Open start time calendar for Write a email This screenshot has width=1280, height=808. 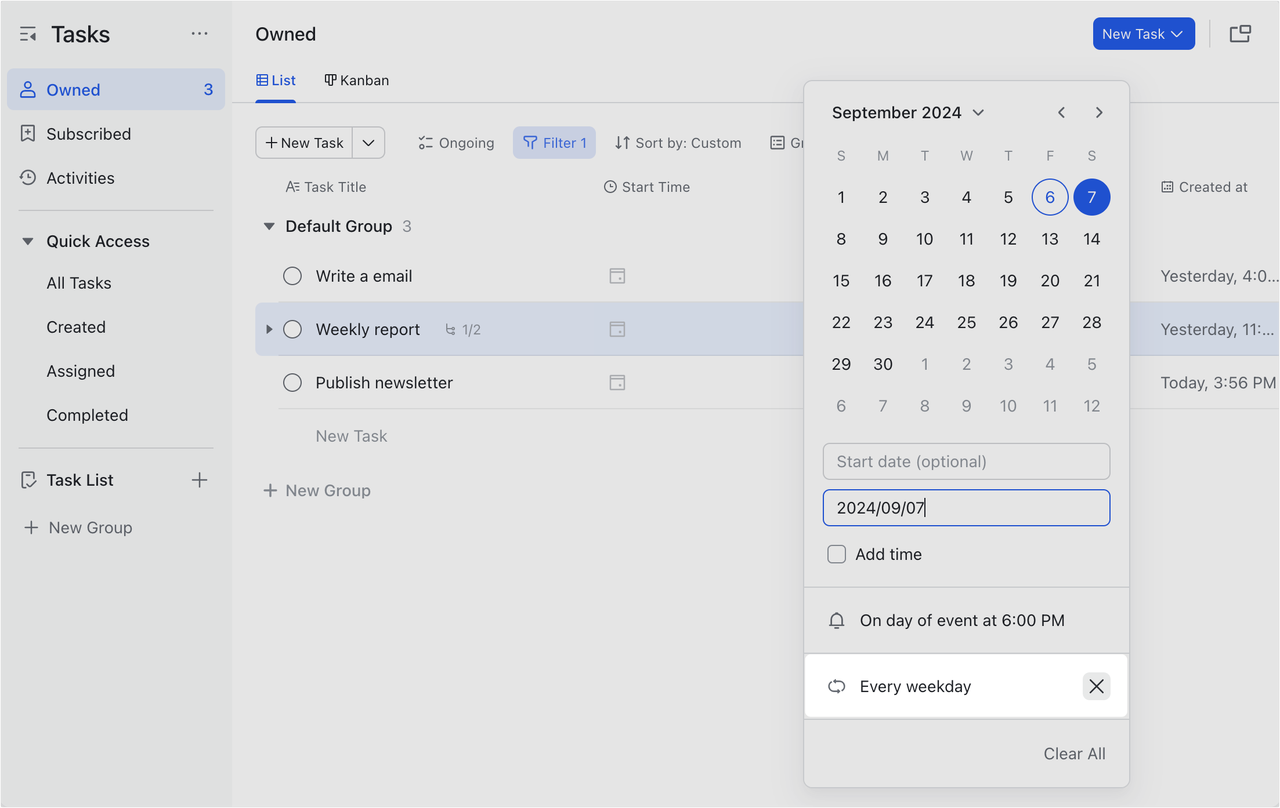[x=617, y=275]
